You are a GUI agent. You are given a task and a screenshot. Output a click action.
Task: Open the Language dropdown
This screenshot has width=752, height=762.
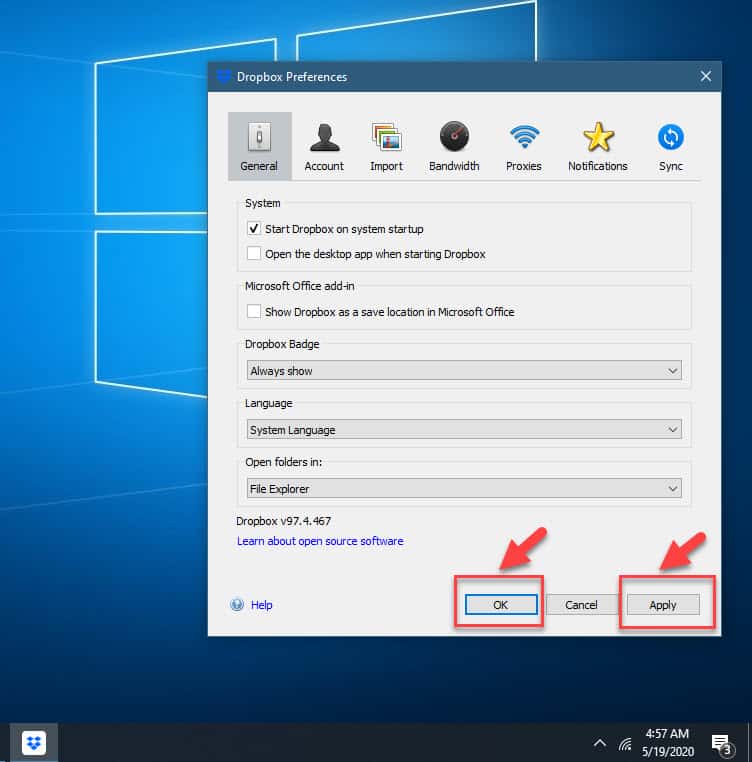tap(464, 430)
